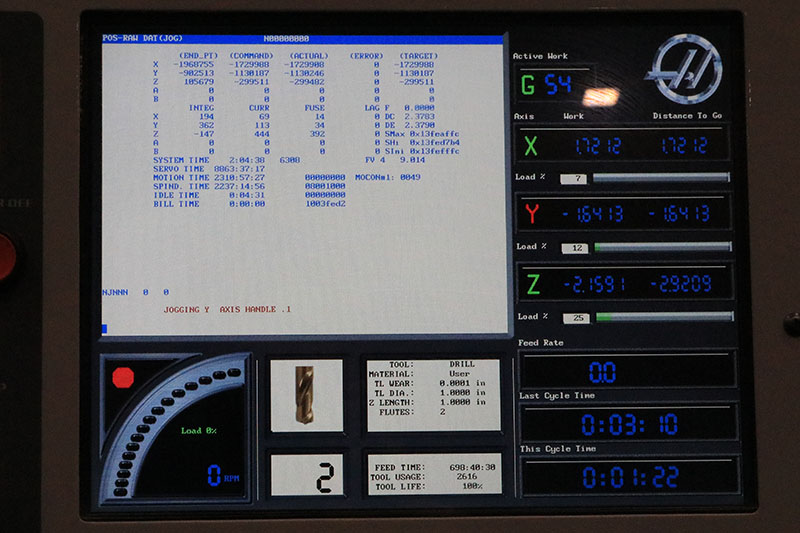This screenshot has height=533, width=800.
Task: Click the X Distance To Go value
Action: click(x=684, y=146)
